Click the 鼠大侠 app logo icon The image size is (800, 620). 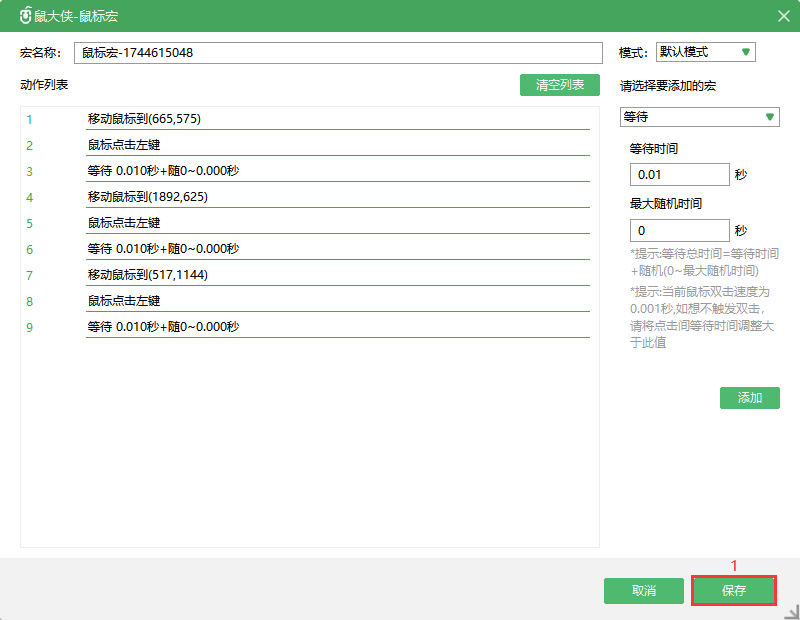pyautogui.click(x=24, y=16)
